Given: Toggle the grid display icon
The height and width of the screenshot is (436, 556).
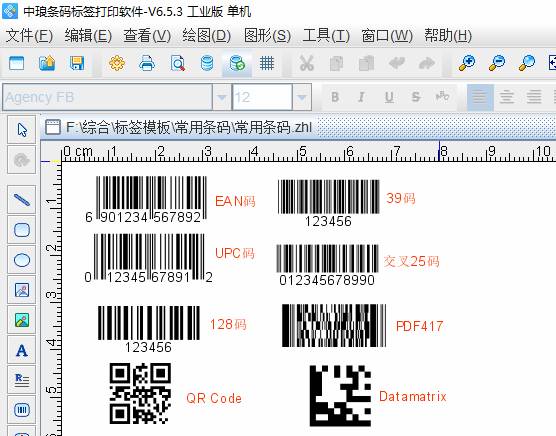Looking at the screenshot, I should 267,63.
